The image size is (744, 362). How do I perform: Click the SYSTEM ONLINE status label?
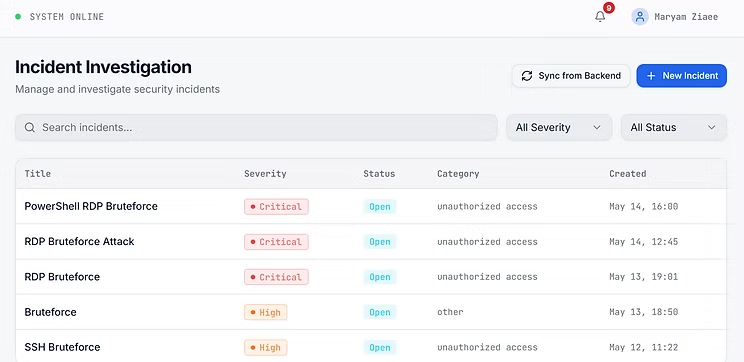(67, 17)
